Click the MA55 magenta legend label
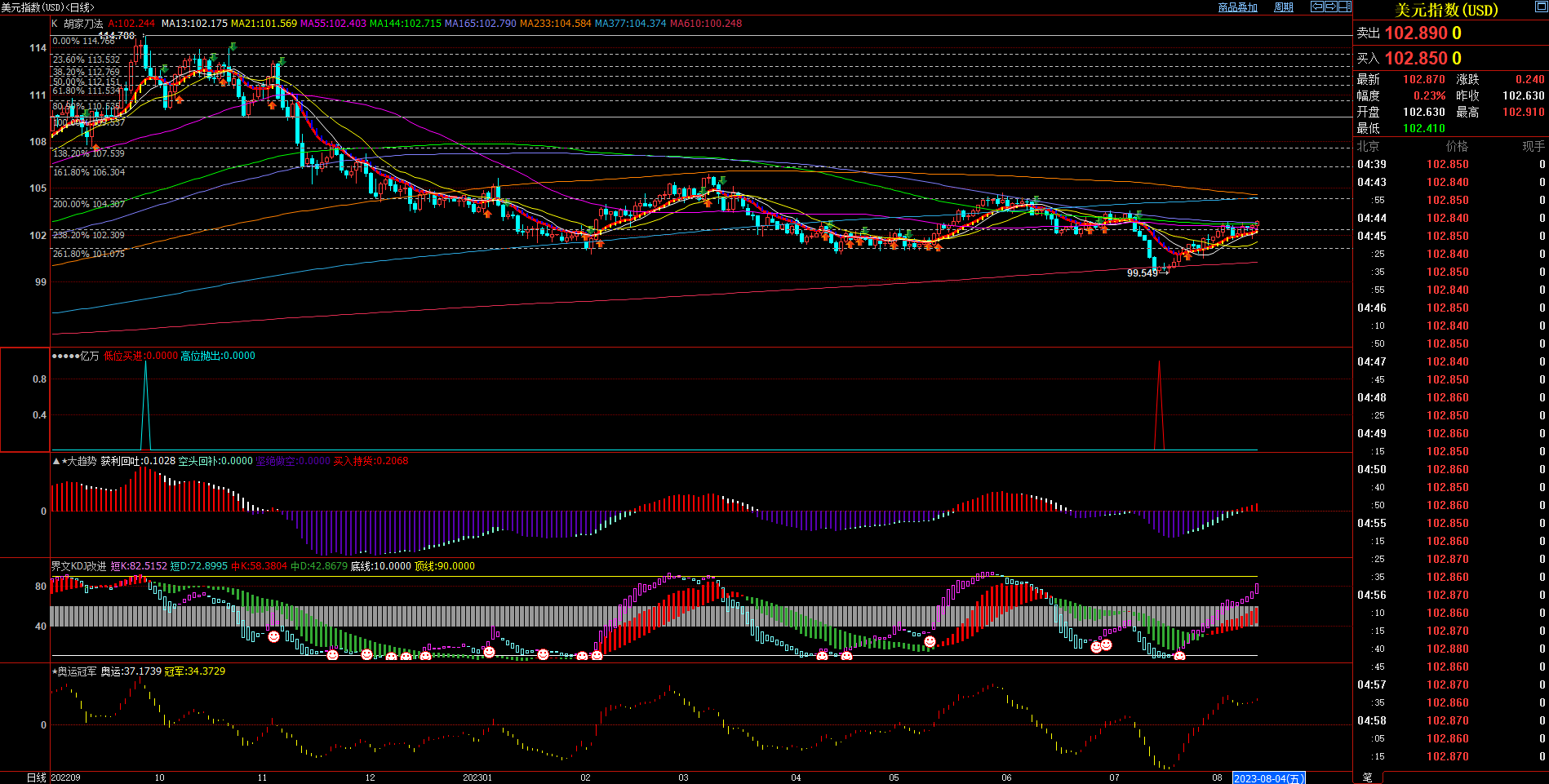 [333, 24]
